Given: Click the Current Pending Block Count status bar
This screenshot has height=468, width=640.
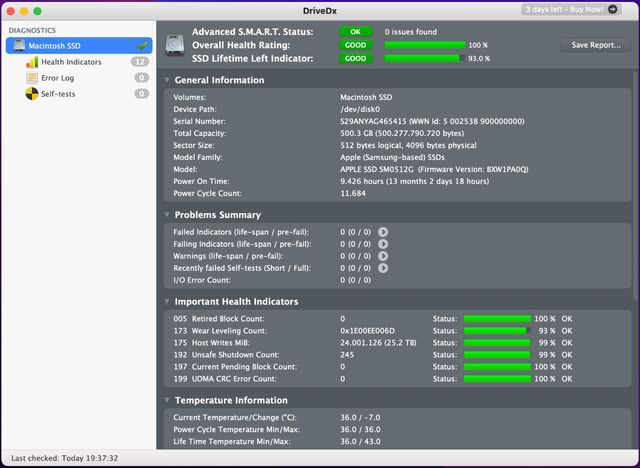Looking at the screenshot, I should coord(497,367).
